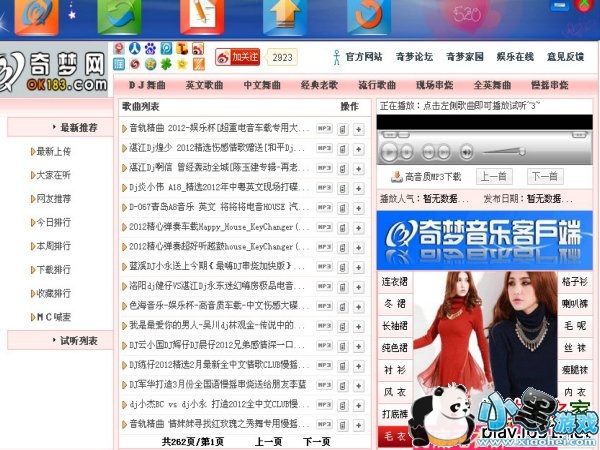This screenshot has height=450, width=600.
Task: Share via the Baidu paw print icon
Action: (x=150, y=49)
